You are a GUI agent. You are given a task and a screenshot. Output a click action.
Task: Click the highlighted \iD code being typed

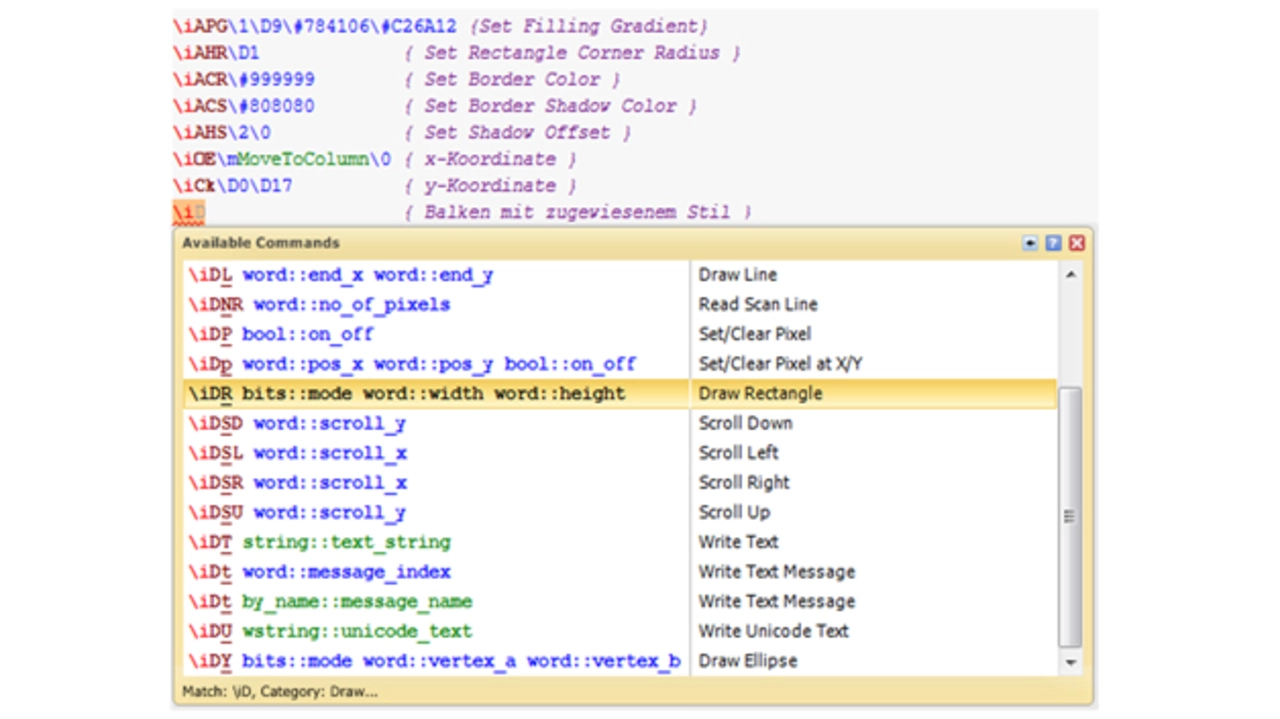pyautogui.click(x=188, y=212)
